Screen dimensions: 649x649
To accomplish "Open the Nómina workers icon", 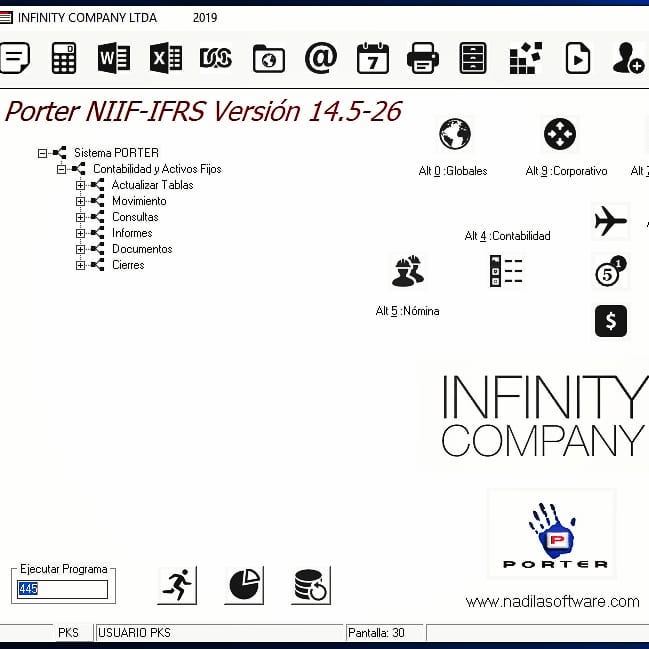I will click(x=408, y=271).
